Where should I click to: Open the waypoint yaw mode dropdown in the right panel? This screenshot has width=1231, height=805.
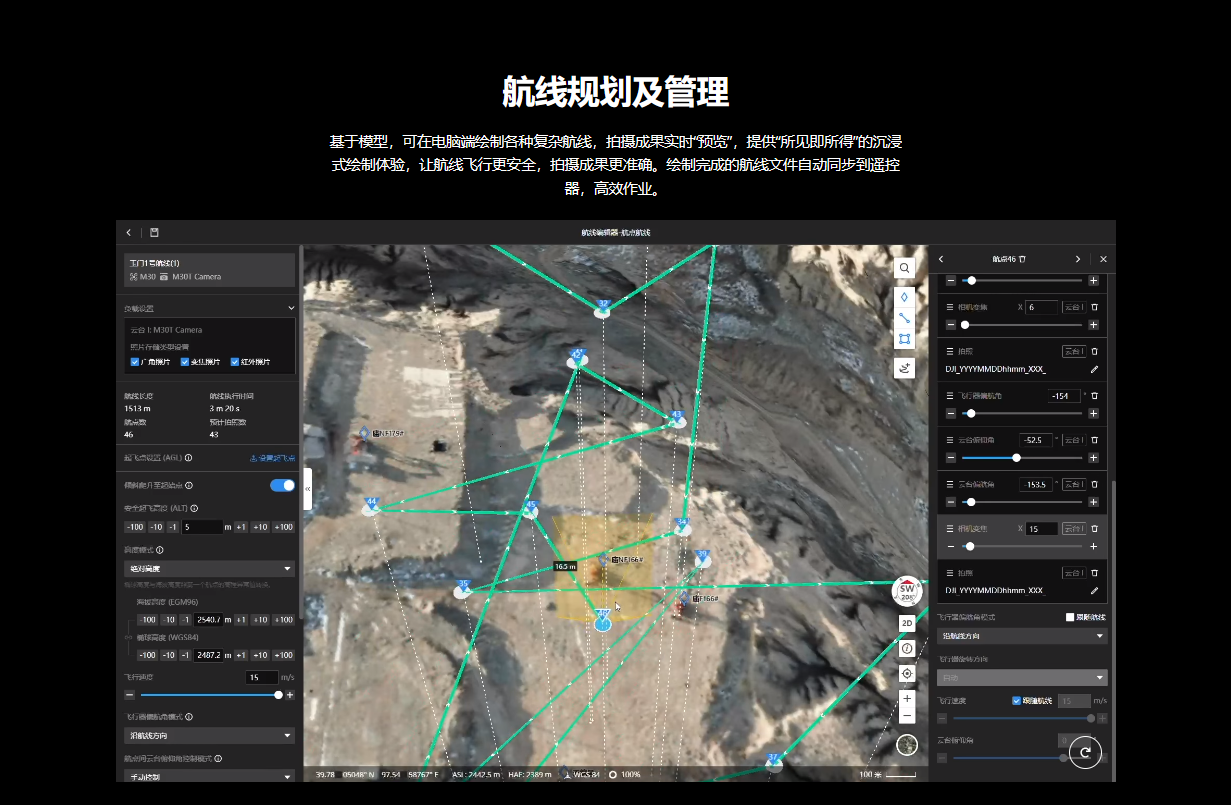(1022, 636)
